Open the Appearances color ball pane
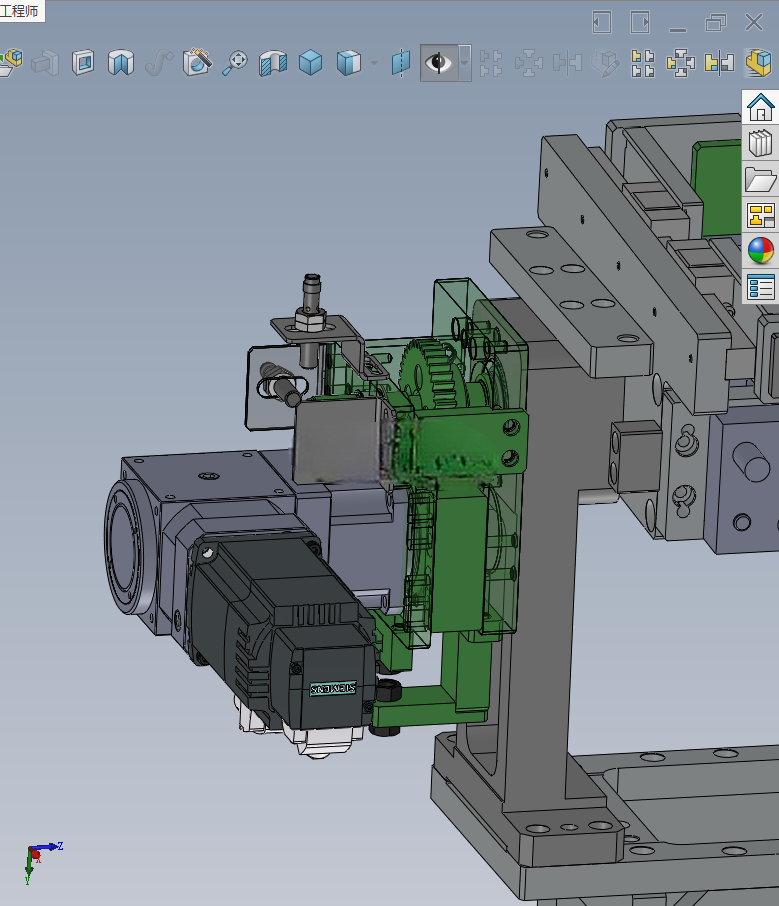 pos(761,251)
